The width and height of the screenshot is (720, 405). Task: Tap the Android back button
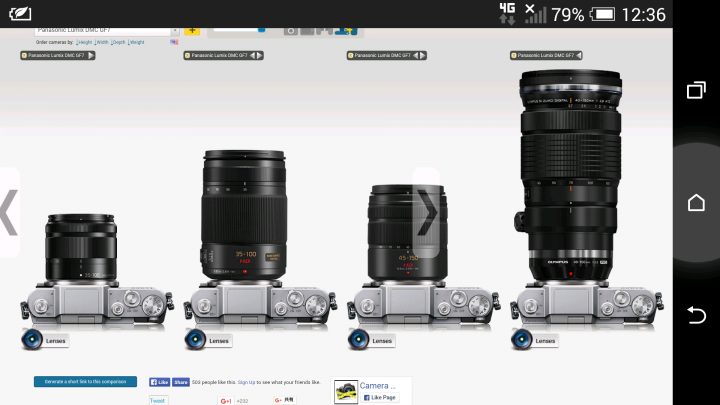click(696, 315)
